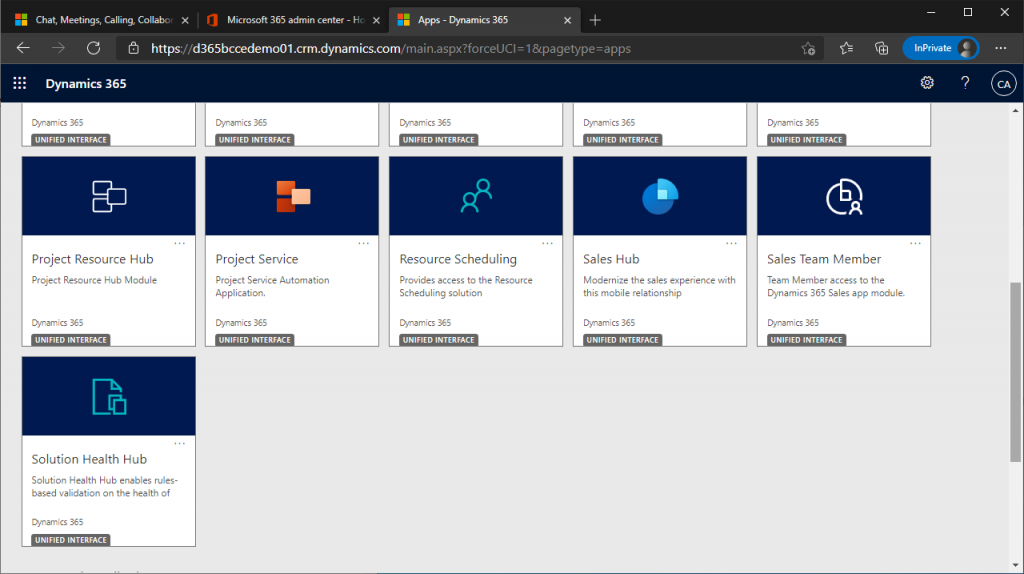Close the Microsoft 365 admin center tab
This screenshot has width=1024, height=574.
point(376,20)
